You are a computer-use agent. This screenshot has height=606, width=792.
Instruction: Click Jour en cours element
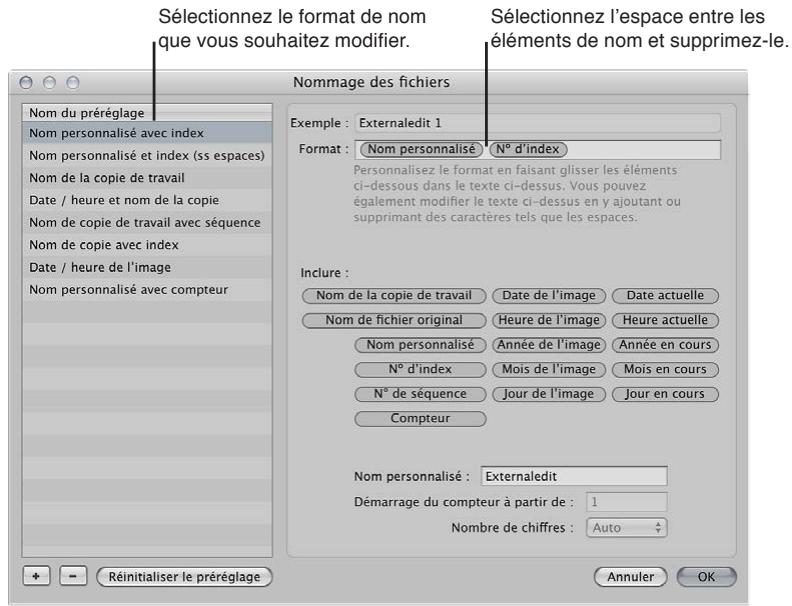[x=665, y=394]
